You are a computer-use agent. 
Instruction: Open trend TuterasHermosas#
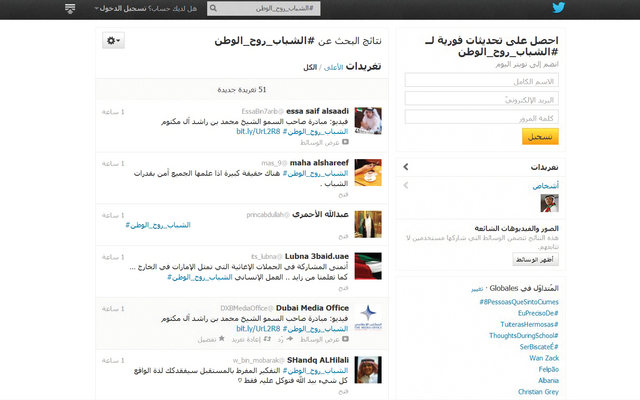click(x=529, y=324)
